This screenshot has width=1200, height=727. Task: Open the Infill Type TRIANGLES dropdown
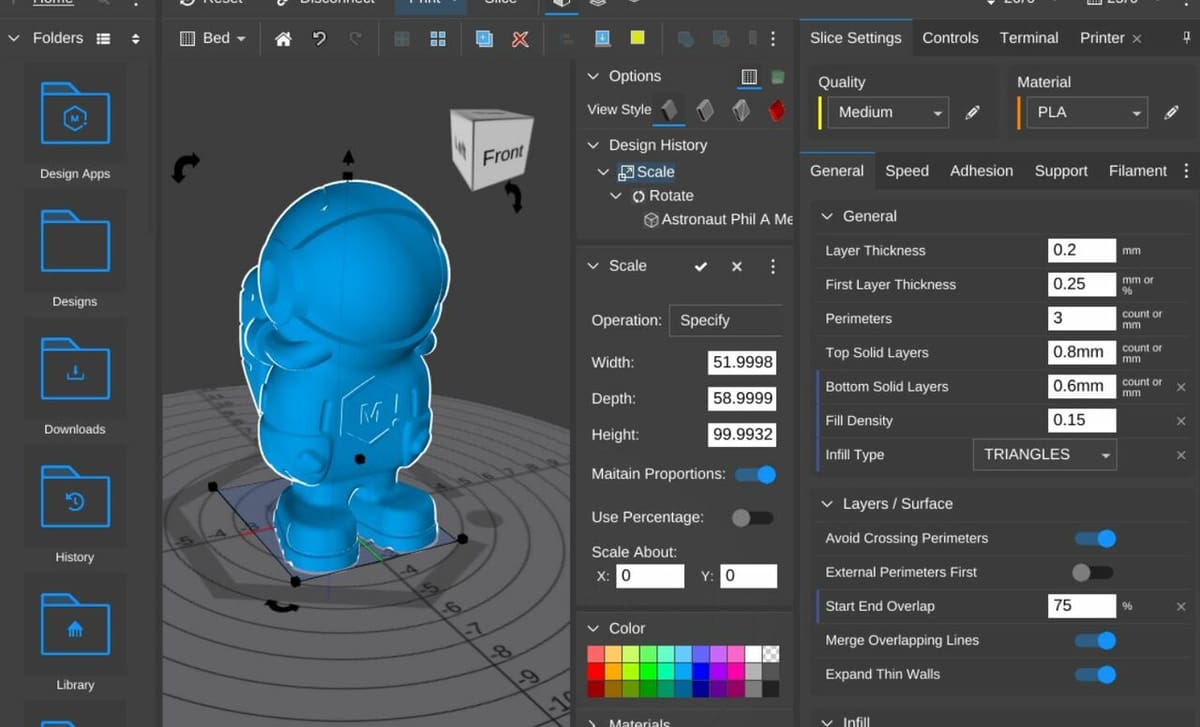click(x=1045, y=455)
